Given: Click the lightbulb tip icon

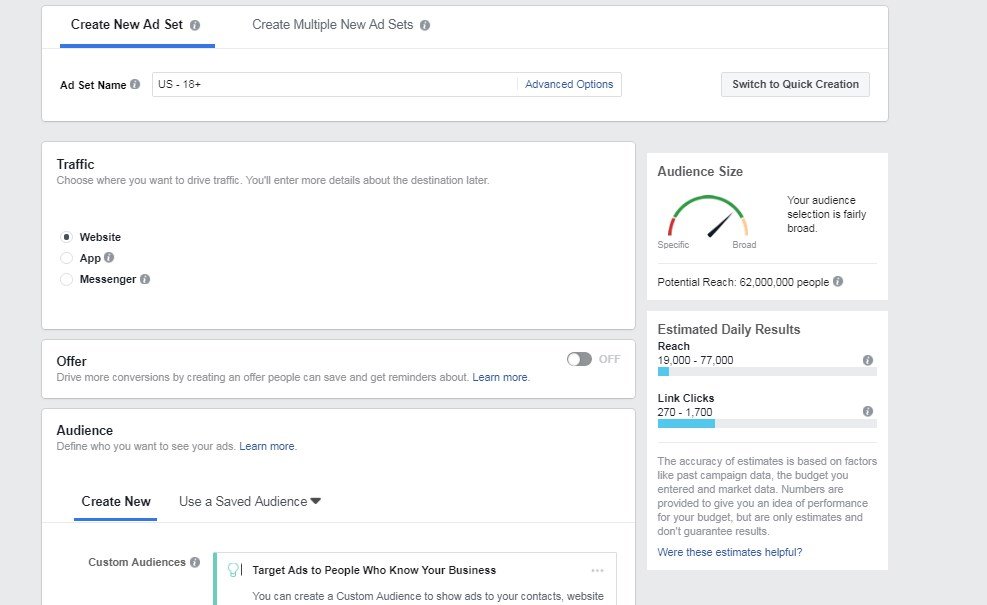Looking at the screenshot, I should [x=234, y=570].
